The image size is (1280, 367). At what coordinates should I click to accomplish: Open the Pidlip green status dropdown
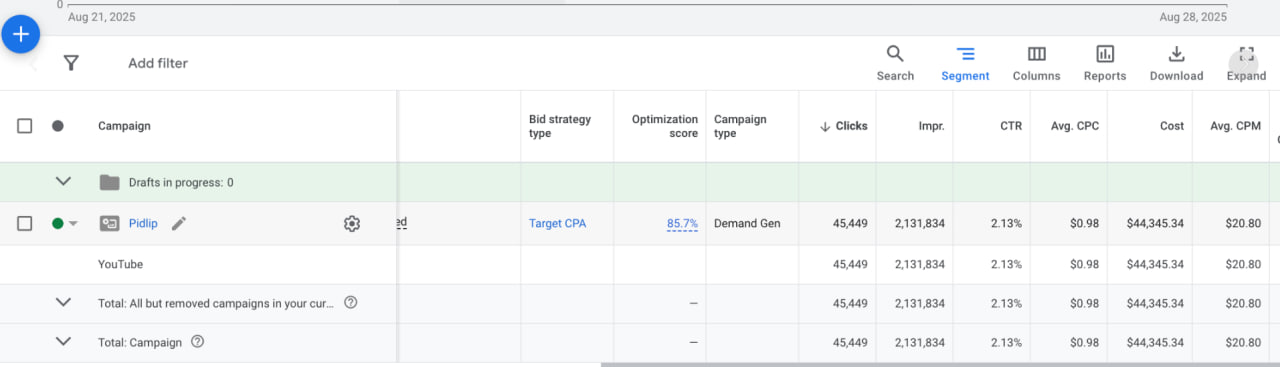65,224
